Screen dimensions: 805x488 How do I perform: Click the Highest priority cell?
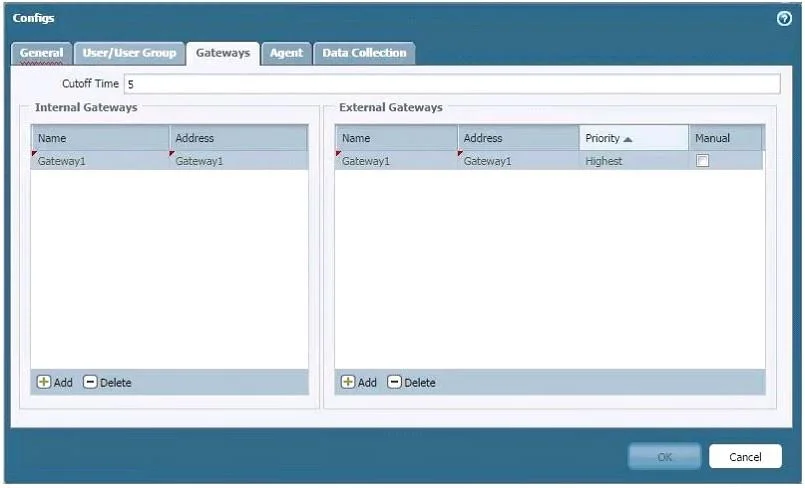(634, 161)
